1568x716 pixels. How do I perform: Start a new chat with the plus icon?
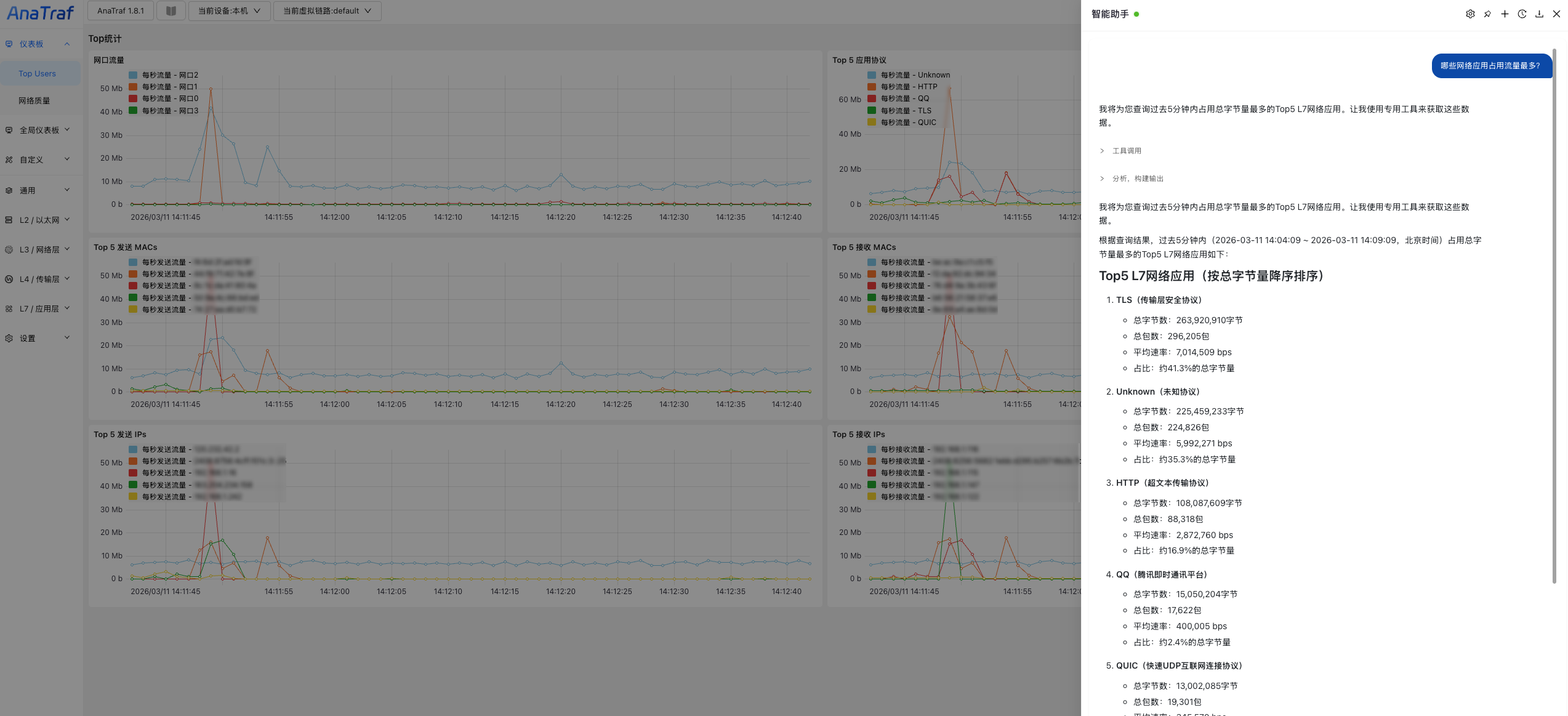[1505, 14]
